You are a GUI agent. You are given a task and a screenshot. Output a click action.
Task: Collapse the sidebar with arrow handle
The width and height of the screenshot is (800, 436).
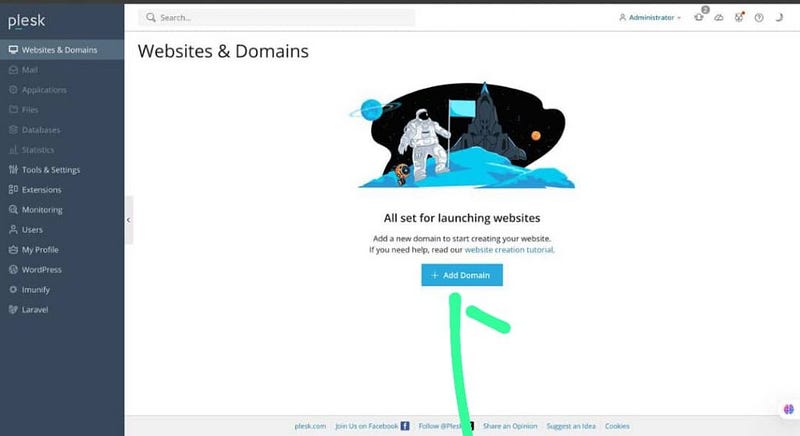[x=129, y=220]
